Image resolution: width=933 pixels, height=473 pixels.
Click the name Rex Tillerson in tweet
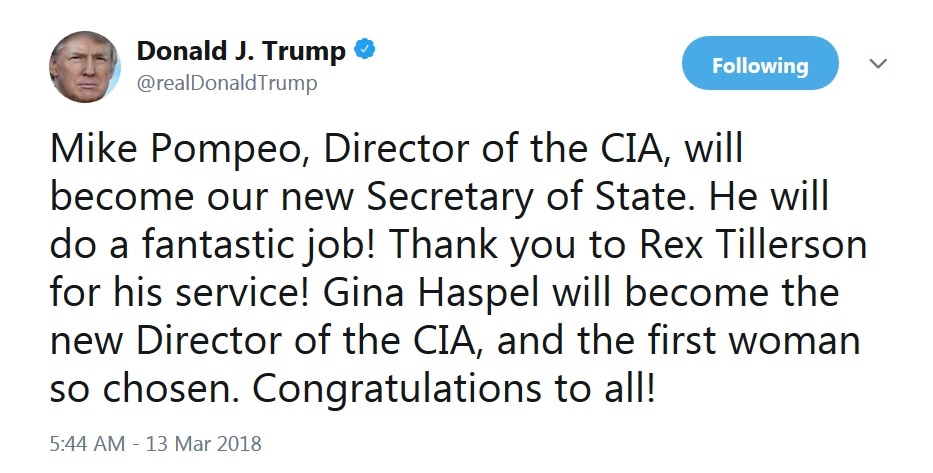(x=752, y=245)
